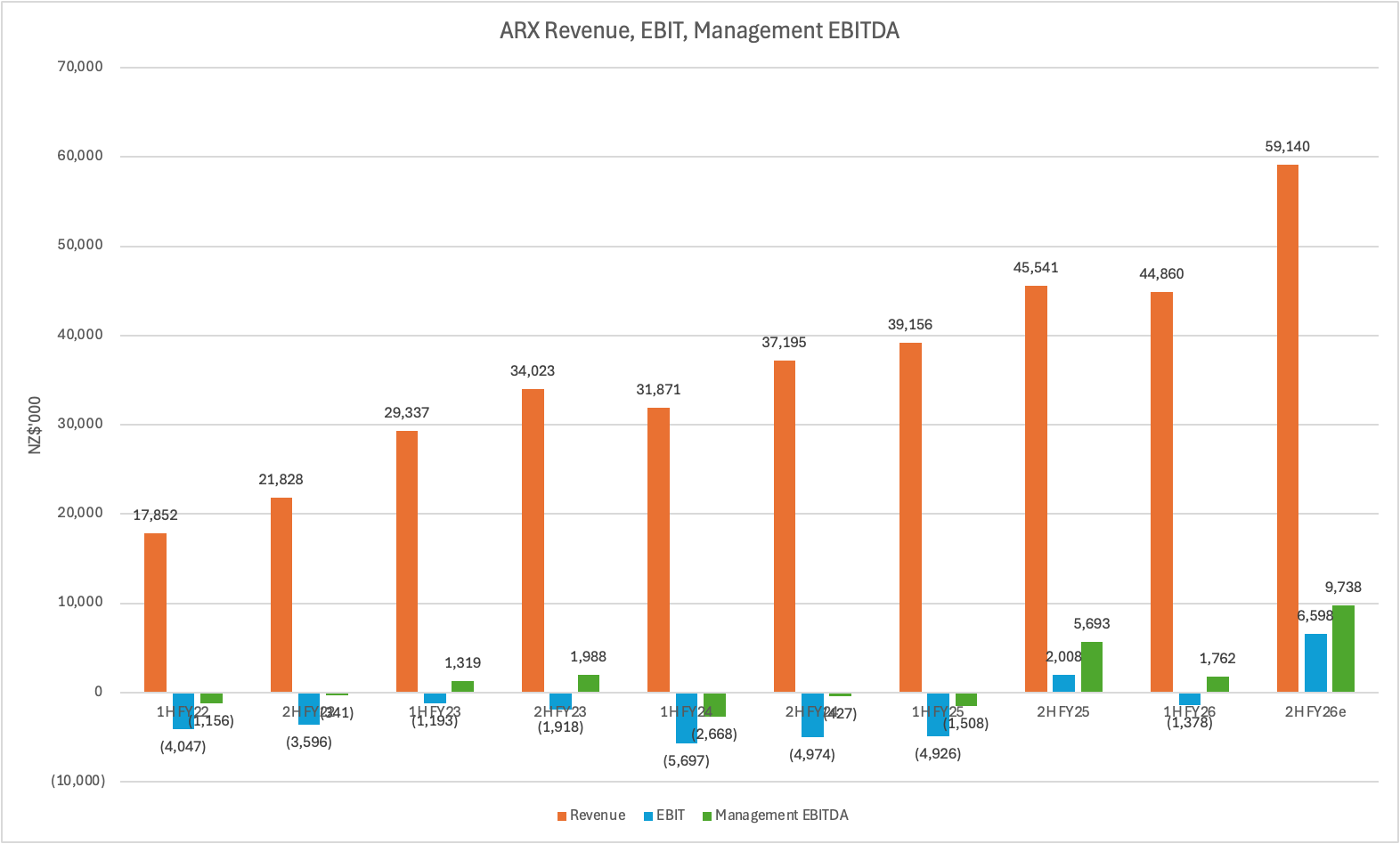Viewport: 1400px width, 844px height.
Task: Select the orange Revenue bar for 2H FY26e
Action: coord(1288,428)
